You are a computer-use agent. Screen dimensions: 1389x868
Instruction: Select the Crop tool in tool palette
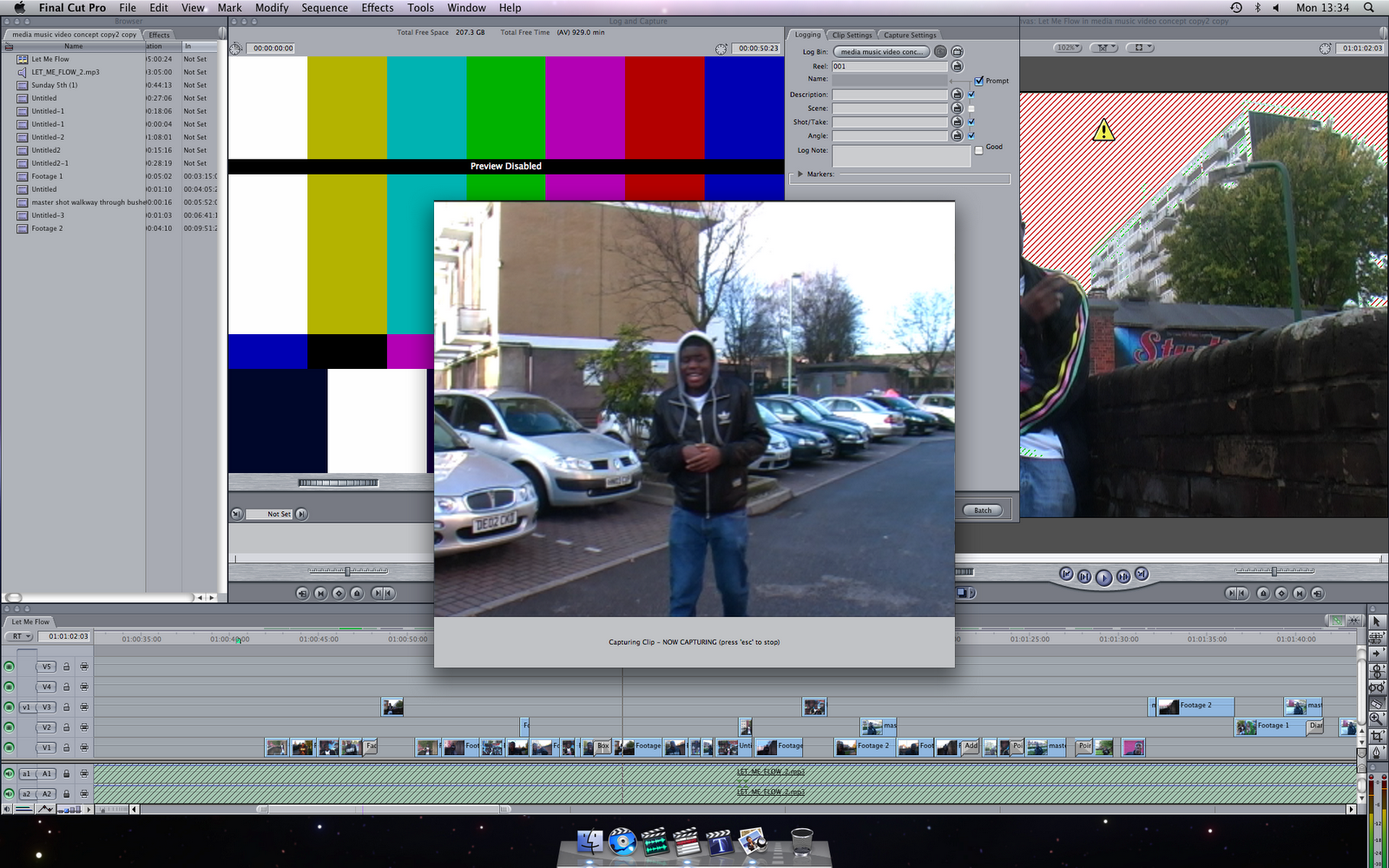(1376, 736)
